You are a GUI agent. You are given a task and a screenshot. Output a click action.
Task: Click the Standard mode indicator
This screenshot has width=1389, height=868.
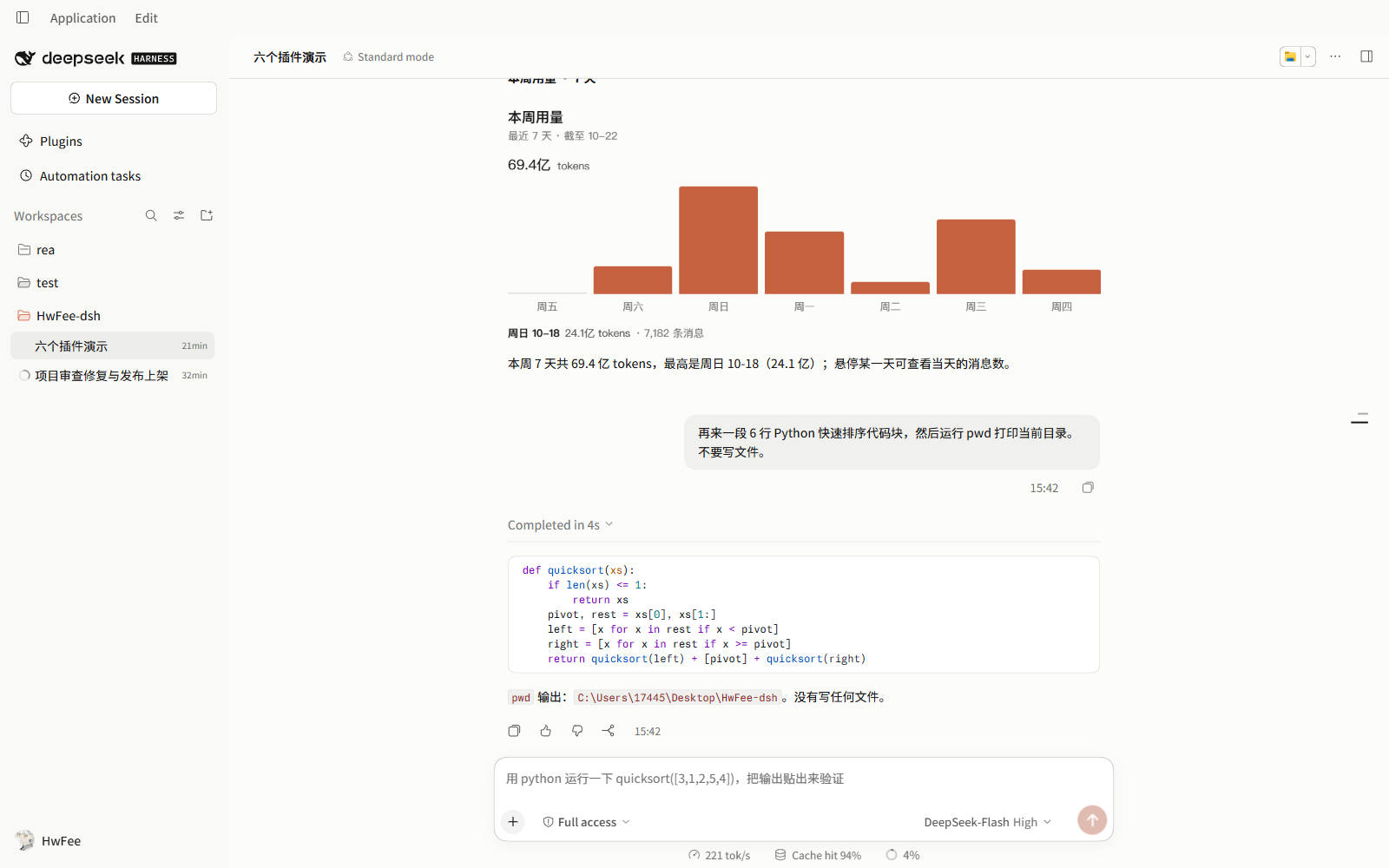388,57
